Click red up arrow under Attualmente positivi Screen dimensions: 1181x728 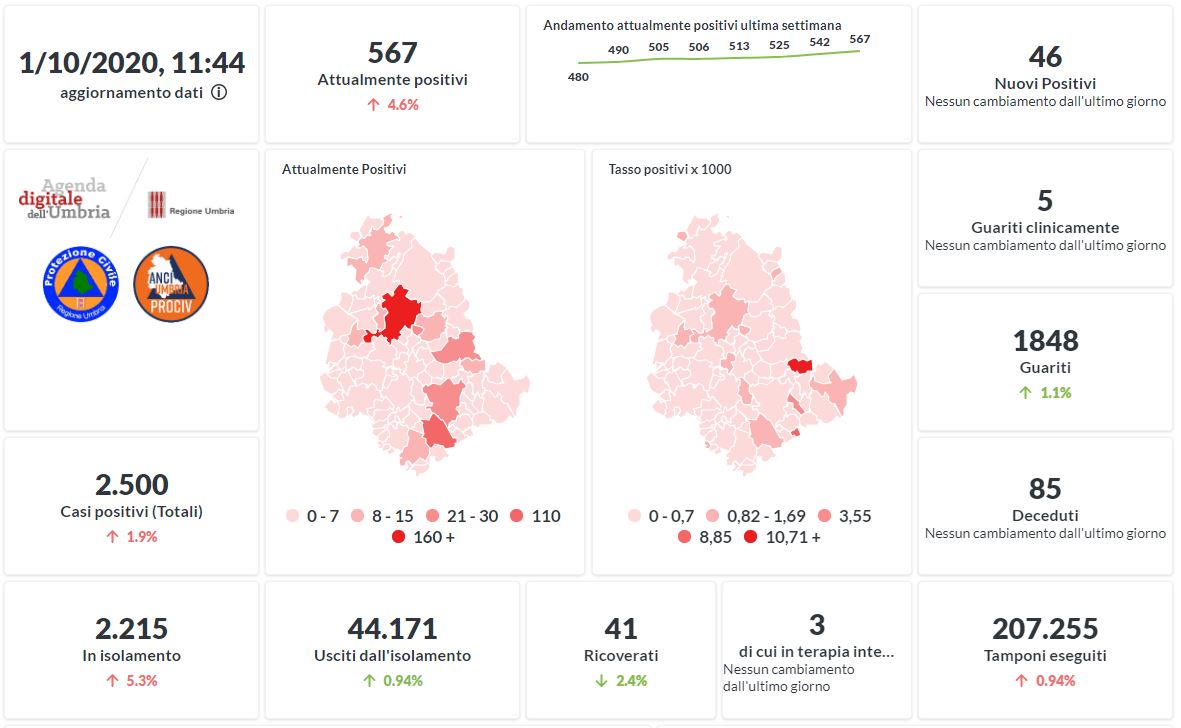click(x=373, y=104)
